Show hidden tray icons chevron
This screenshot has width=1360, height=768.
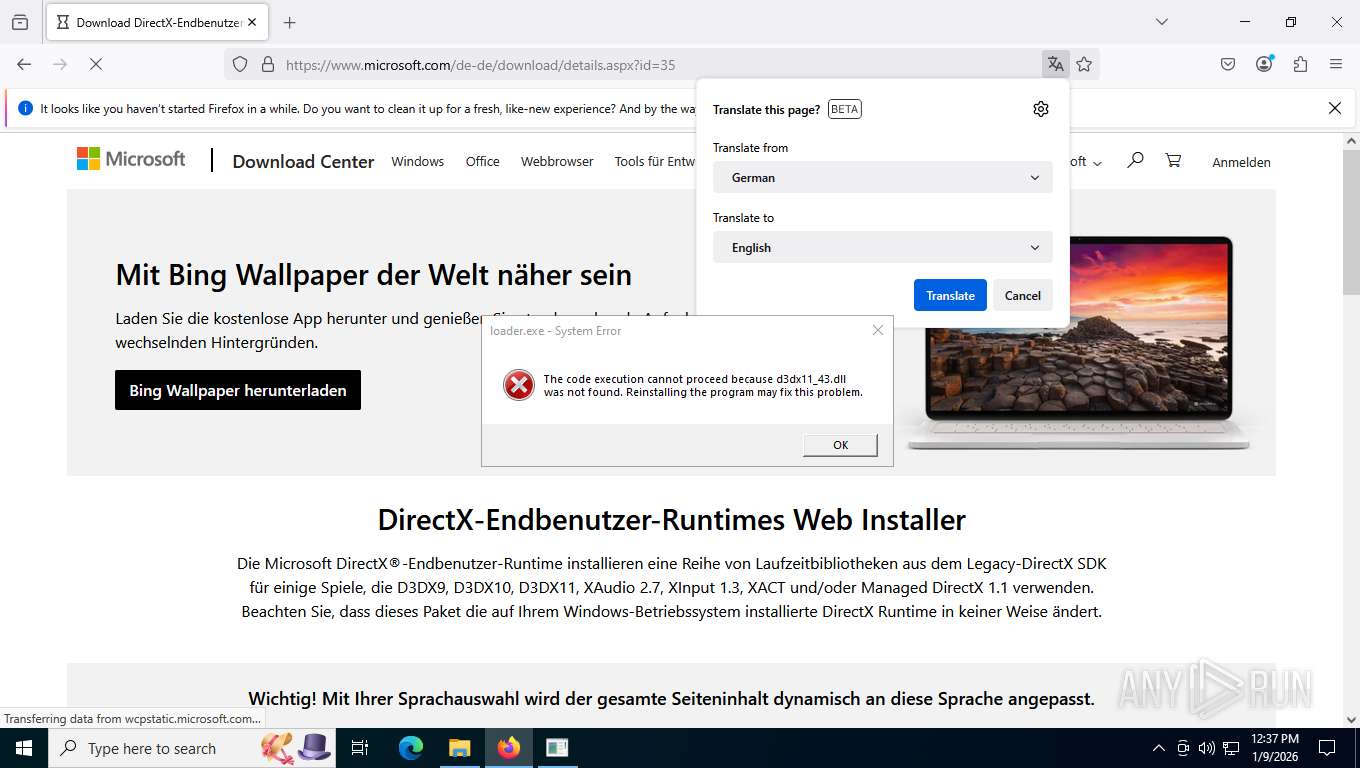1158,748
